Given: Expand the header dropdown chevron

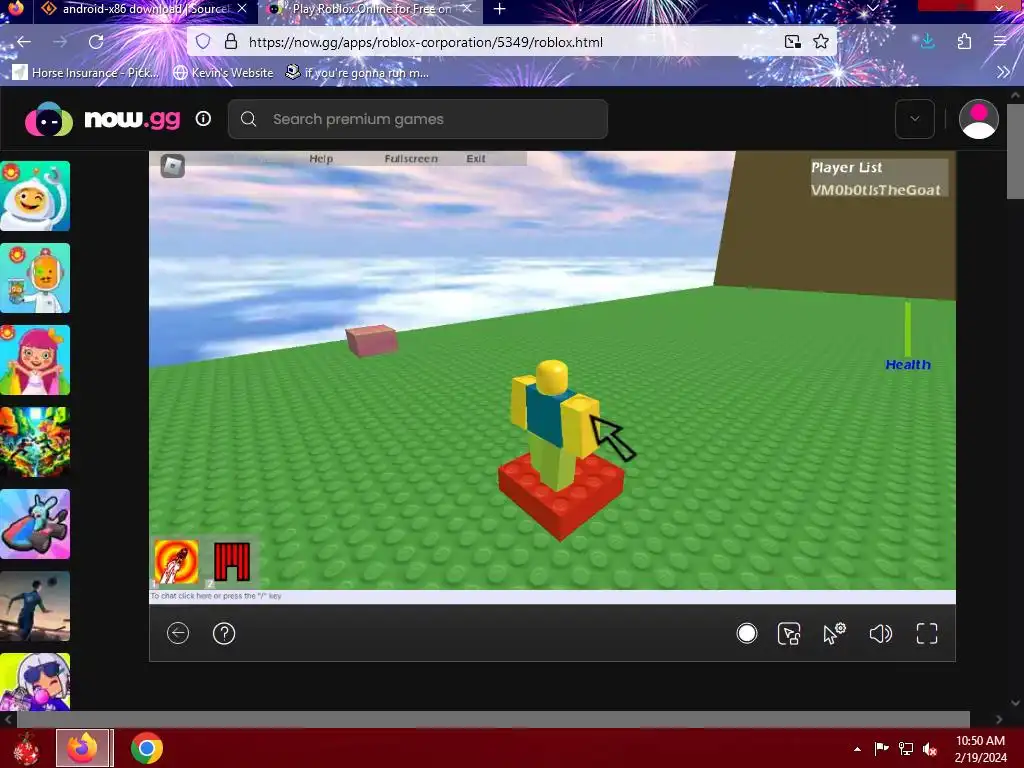Looking at the screenshot, I should (914, 119).
